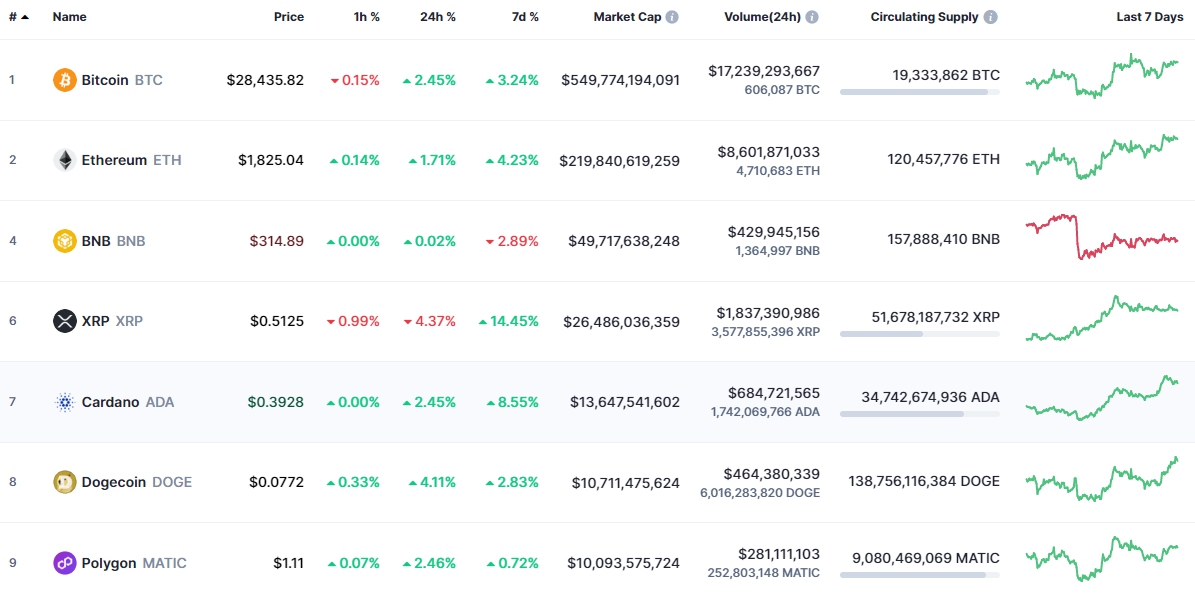
Task: Open the Market Cap info icon
Action: pyautogui.click(x=671, y=17)
